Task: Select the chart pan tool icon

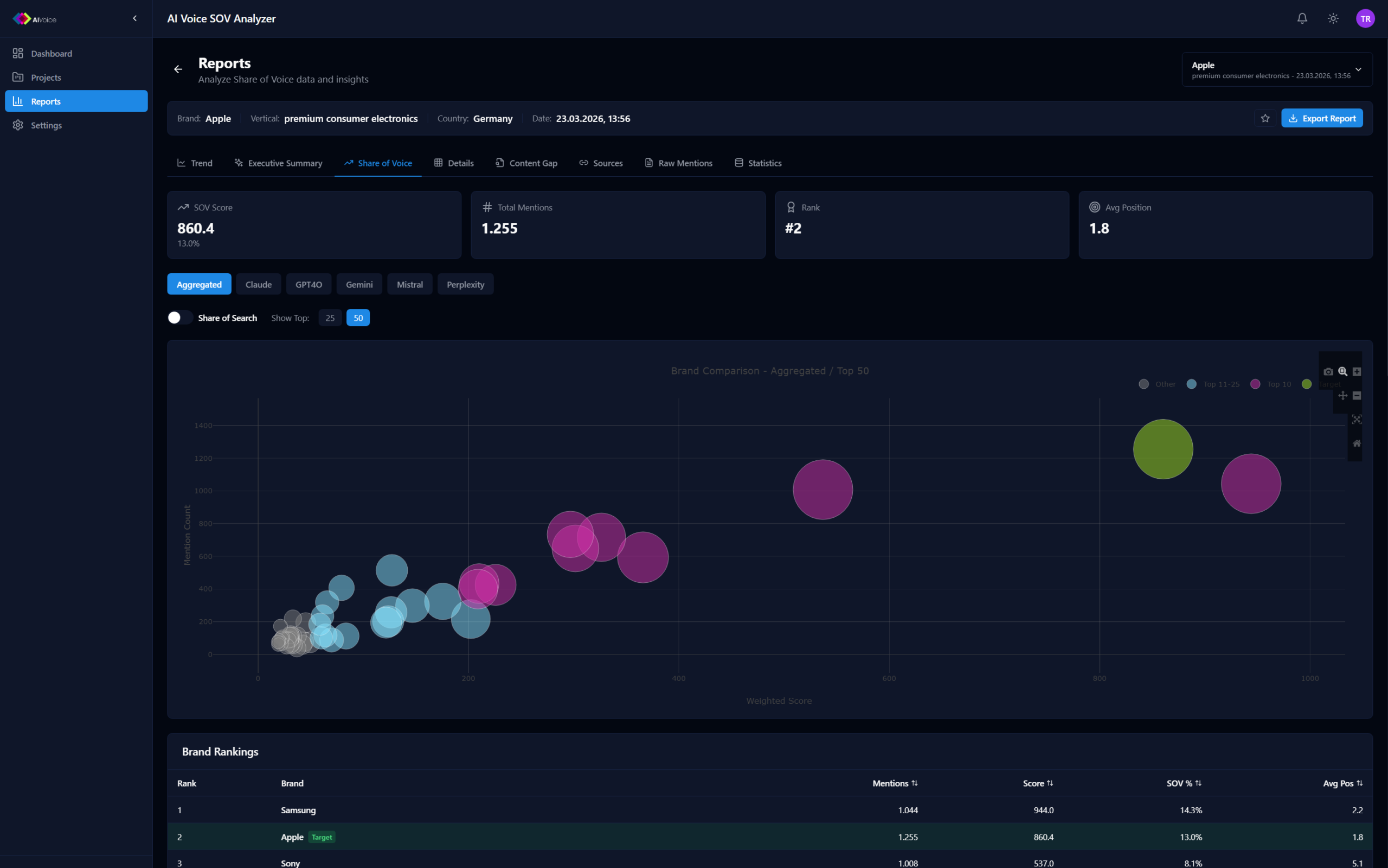Action: [x=1342, y=396]
